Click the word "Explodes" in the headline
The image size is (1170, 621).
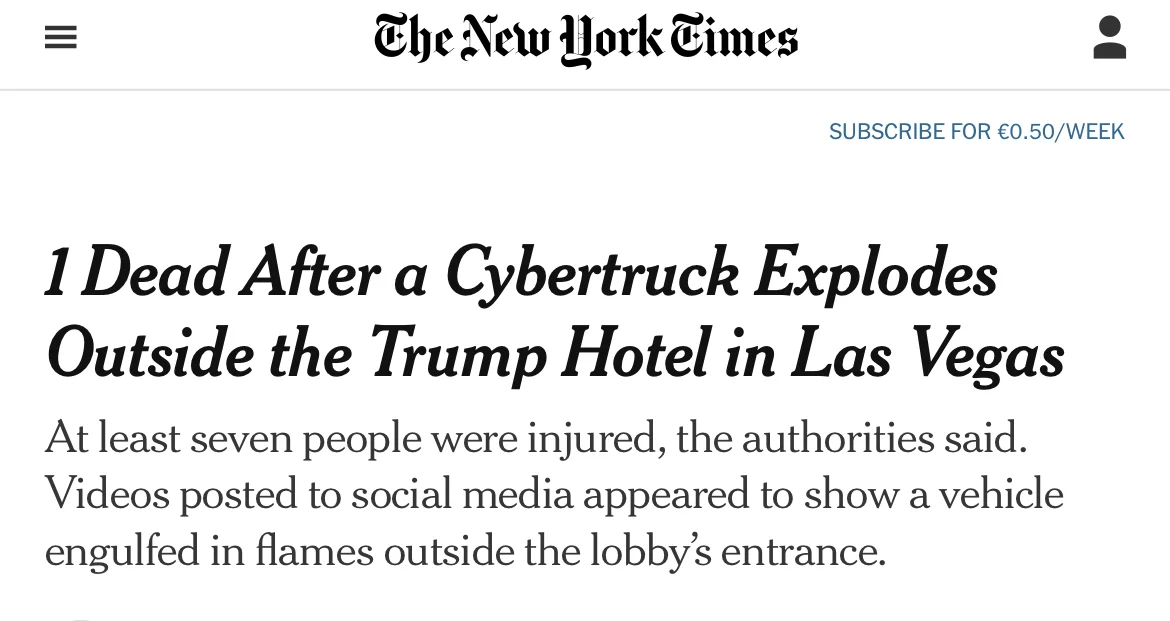[x=875, y=274]
